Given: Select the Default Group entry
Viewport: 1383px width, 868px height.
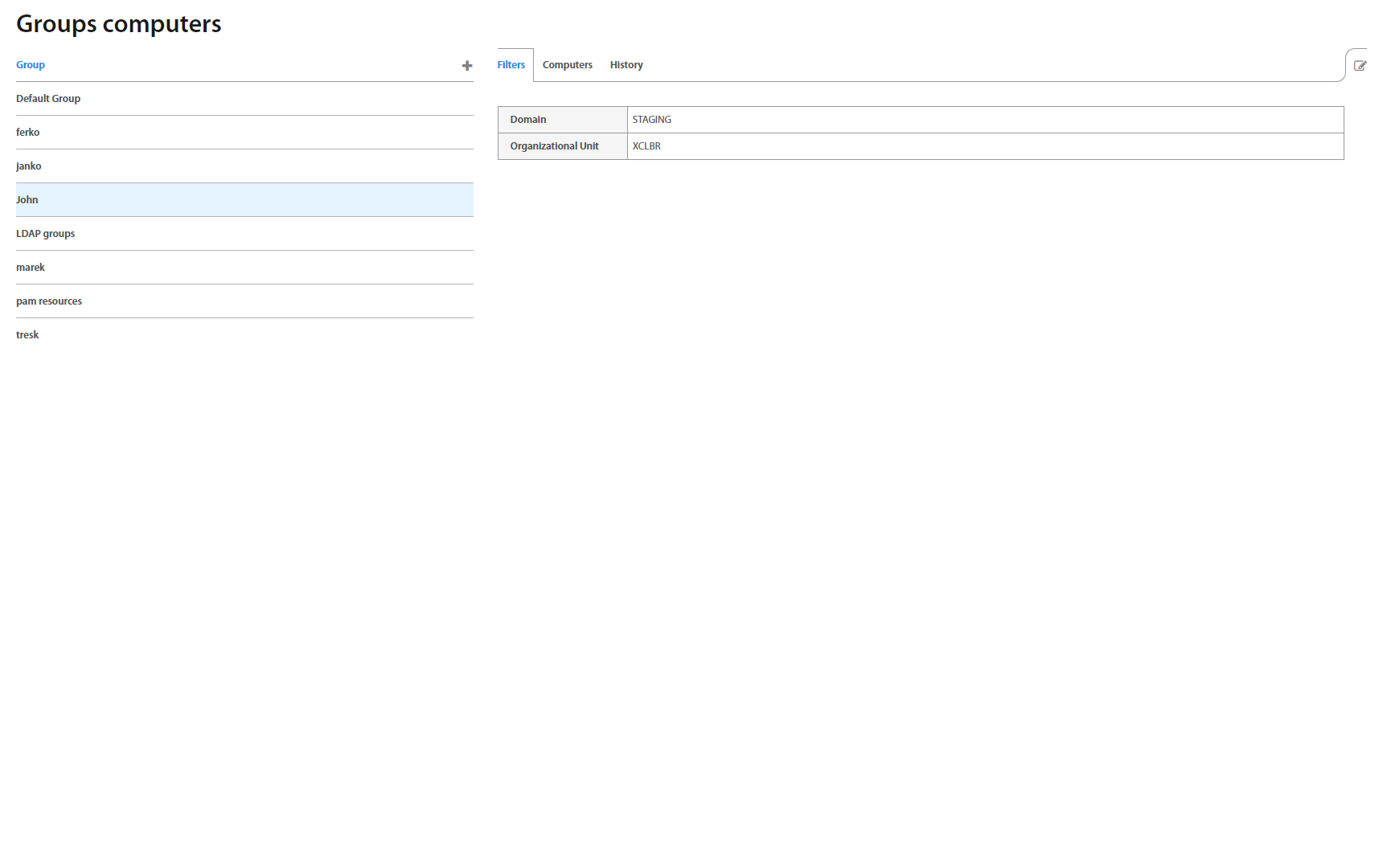Looking at the screenshot, I should point(48,99).
